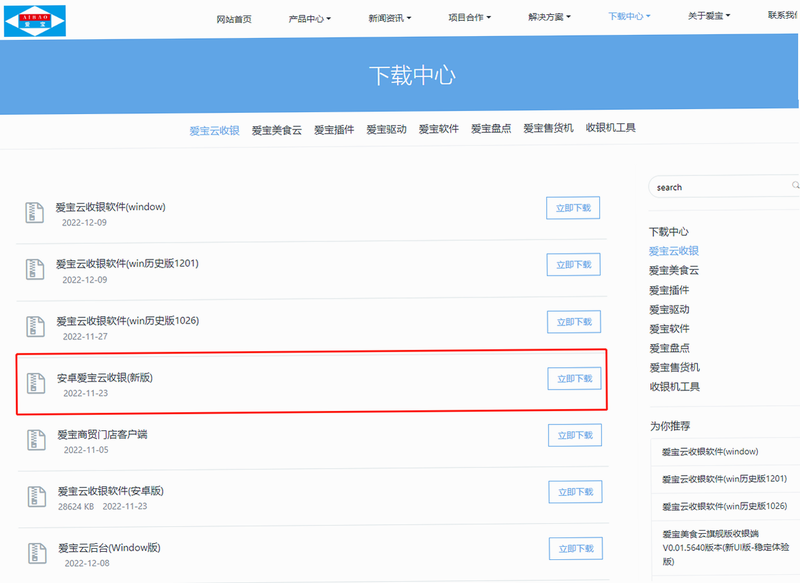
Task: Select the 爱宝云收银 category tab
Action: pos(214,131)
